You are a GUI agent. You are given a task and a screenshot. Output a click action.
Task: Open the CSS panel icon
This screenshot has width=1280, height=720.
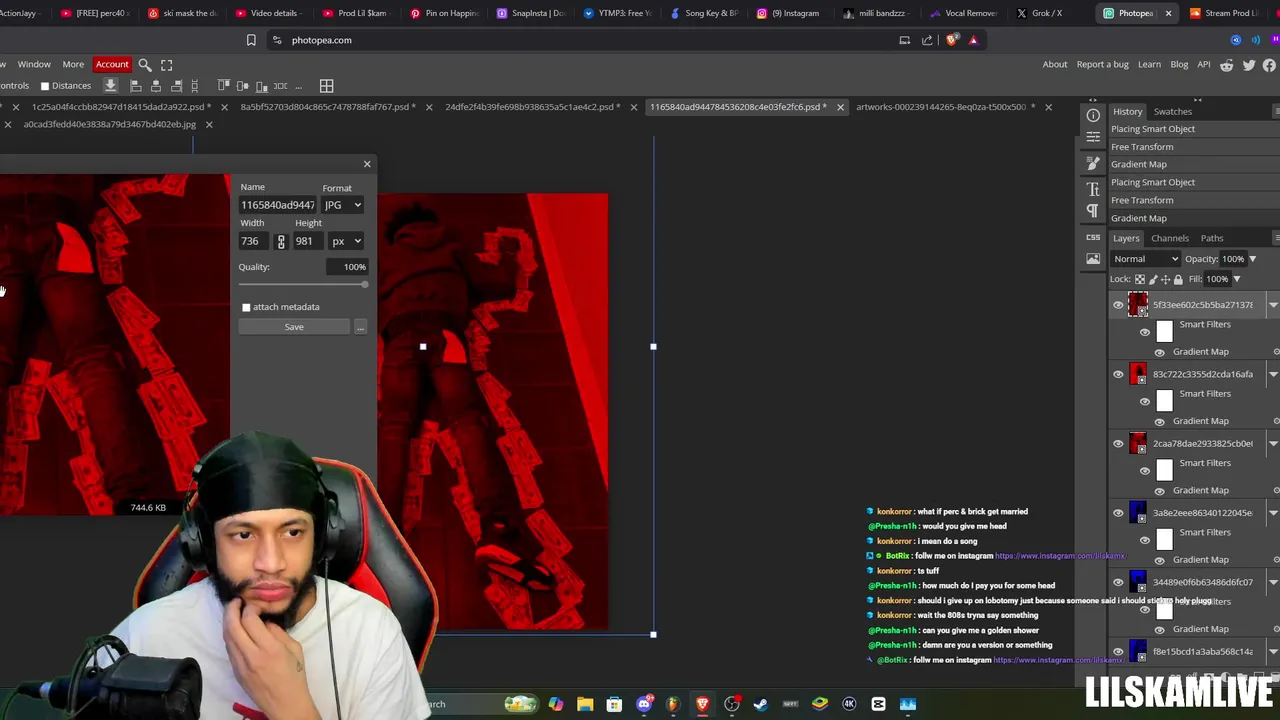pos(1093,237)
